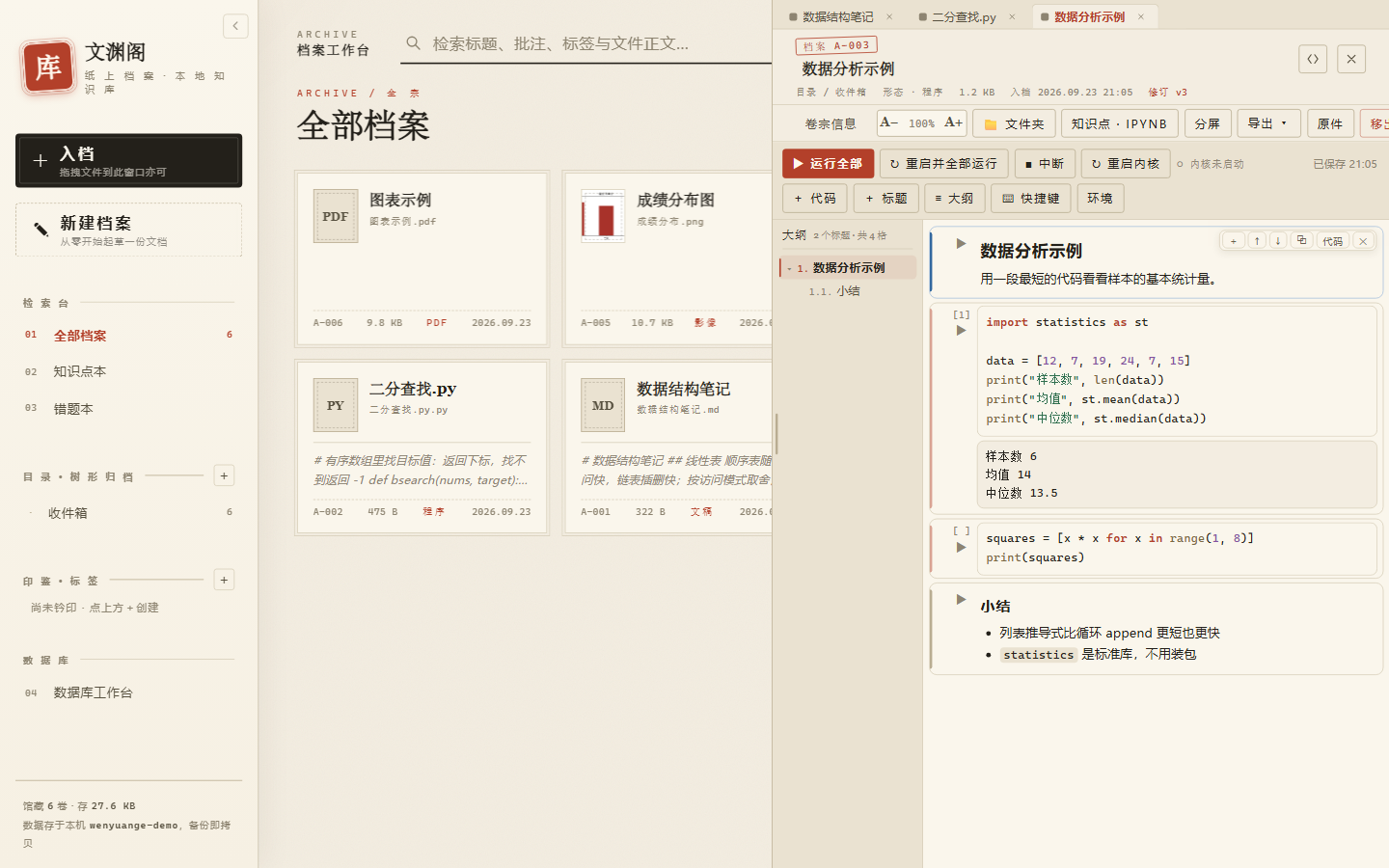The image size is (1389, 868).
Task: Click the 知识点 · IPYNB button
Action: tap(1119, 123)
